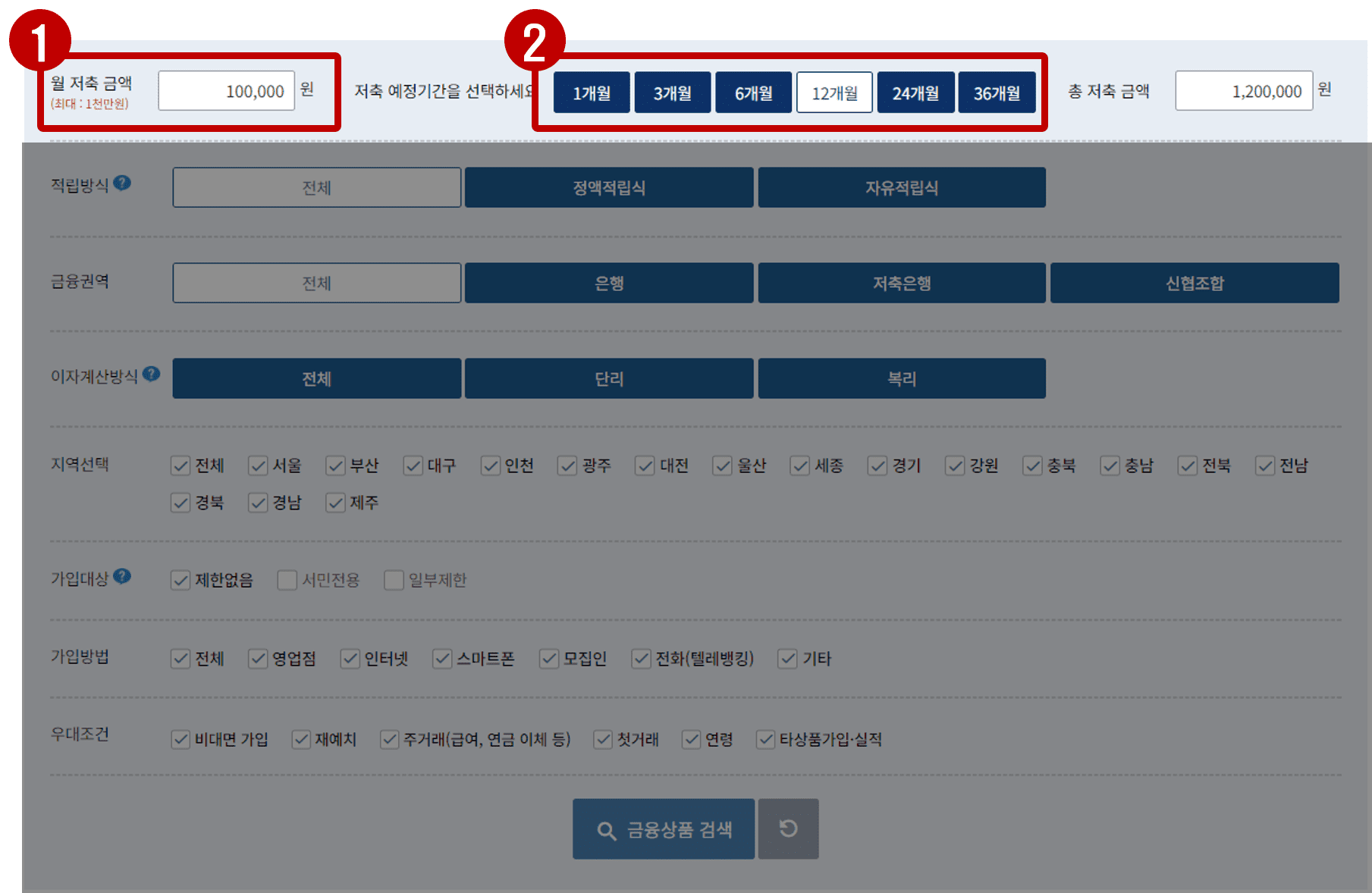The width and height of the screenshot is (1372, 893).
Task: Select the 3개월 savings period button
Action: (x=672, y=92)
